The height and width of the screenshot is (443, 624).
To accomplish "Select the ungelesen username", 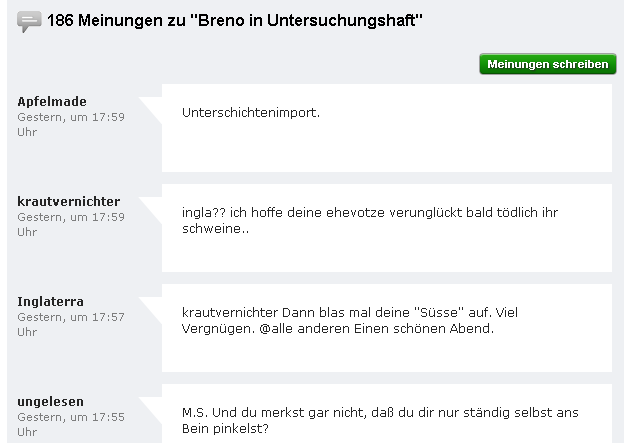I will click(x=51, y=401).
